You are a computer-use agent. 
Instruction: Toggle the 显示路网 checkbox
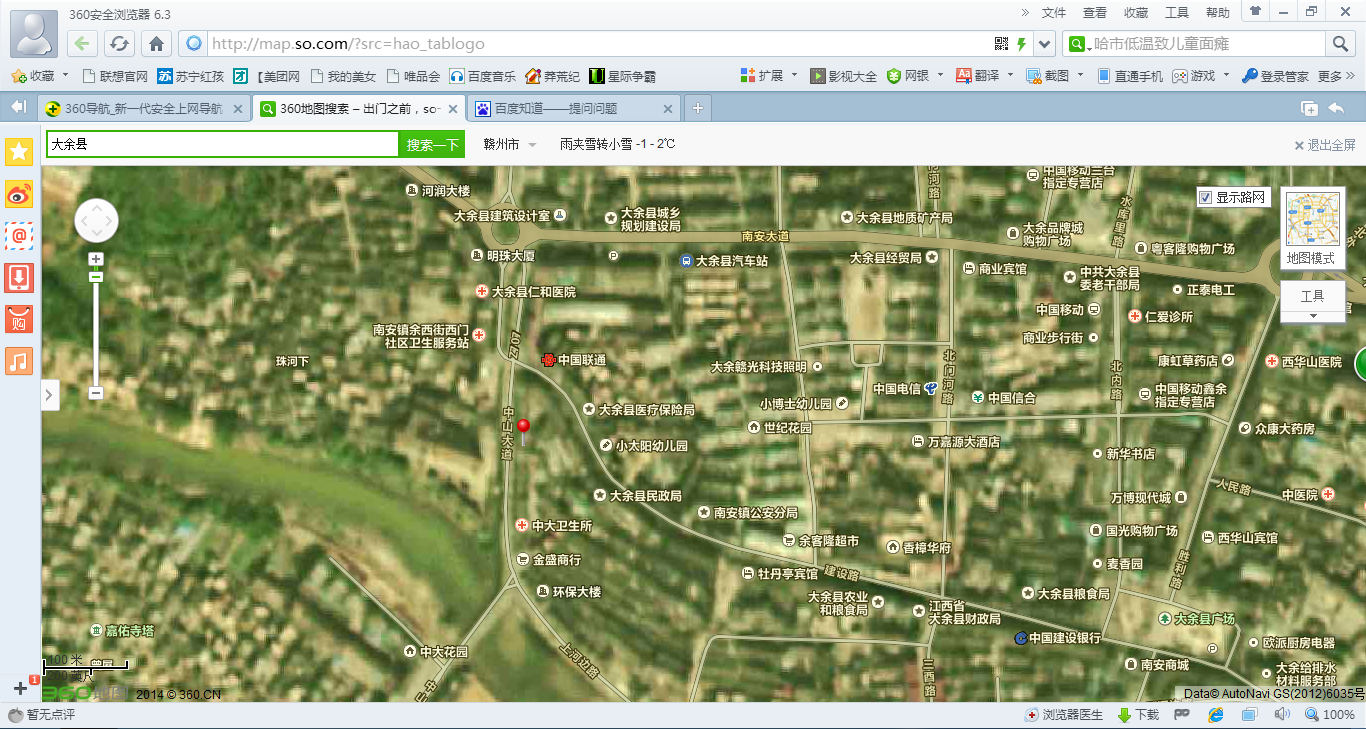(1205, 198)
